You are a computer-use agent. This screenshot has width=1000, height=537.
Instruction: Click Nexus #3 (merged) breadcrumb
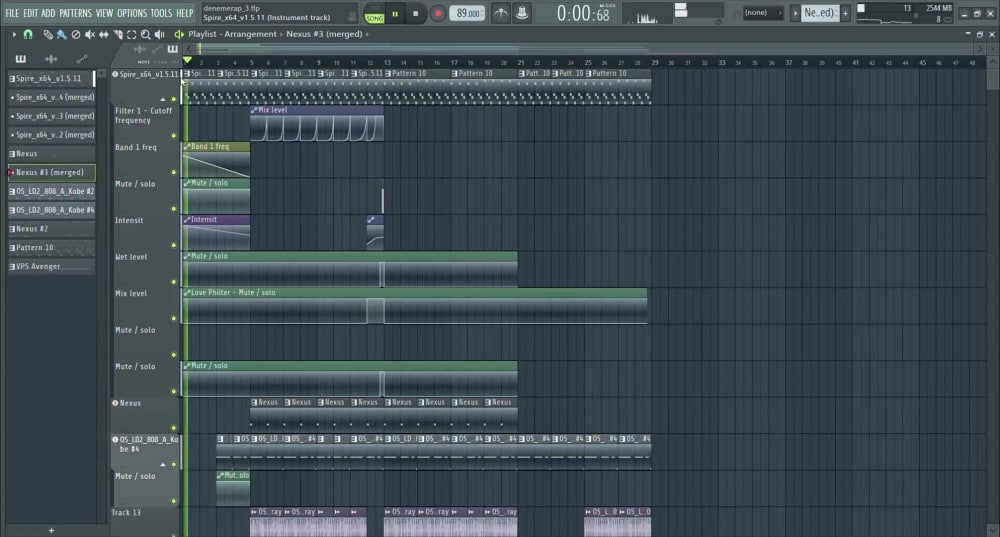324,34
